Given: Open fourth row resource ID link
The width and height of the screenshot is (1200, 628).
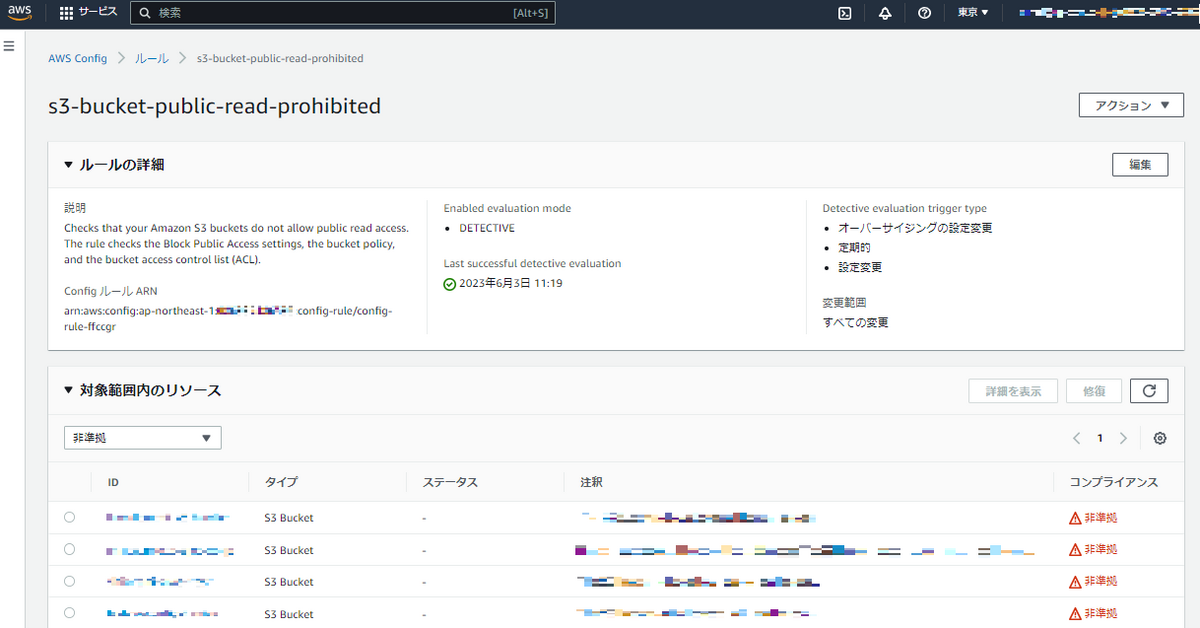Looking at the screenshot, I should click(x=162, y=613).
